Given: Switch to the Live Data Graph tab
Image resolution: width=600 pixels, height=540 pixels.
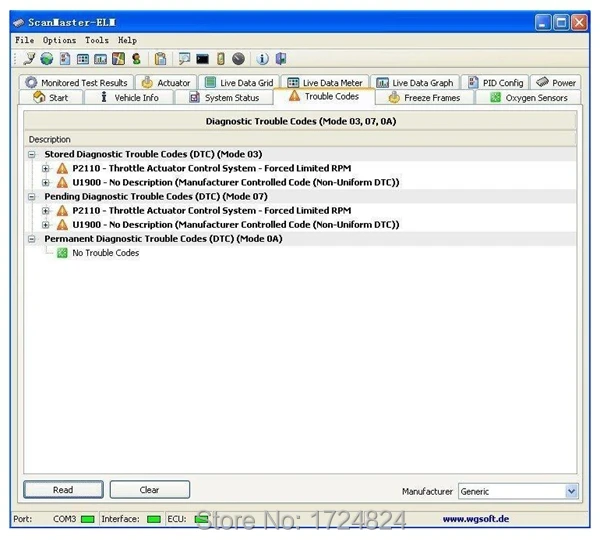Looking at the screenshot, I should point(415,83).
